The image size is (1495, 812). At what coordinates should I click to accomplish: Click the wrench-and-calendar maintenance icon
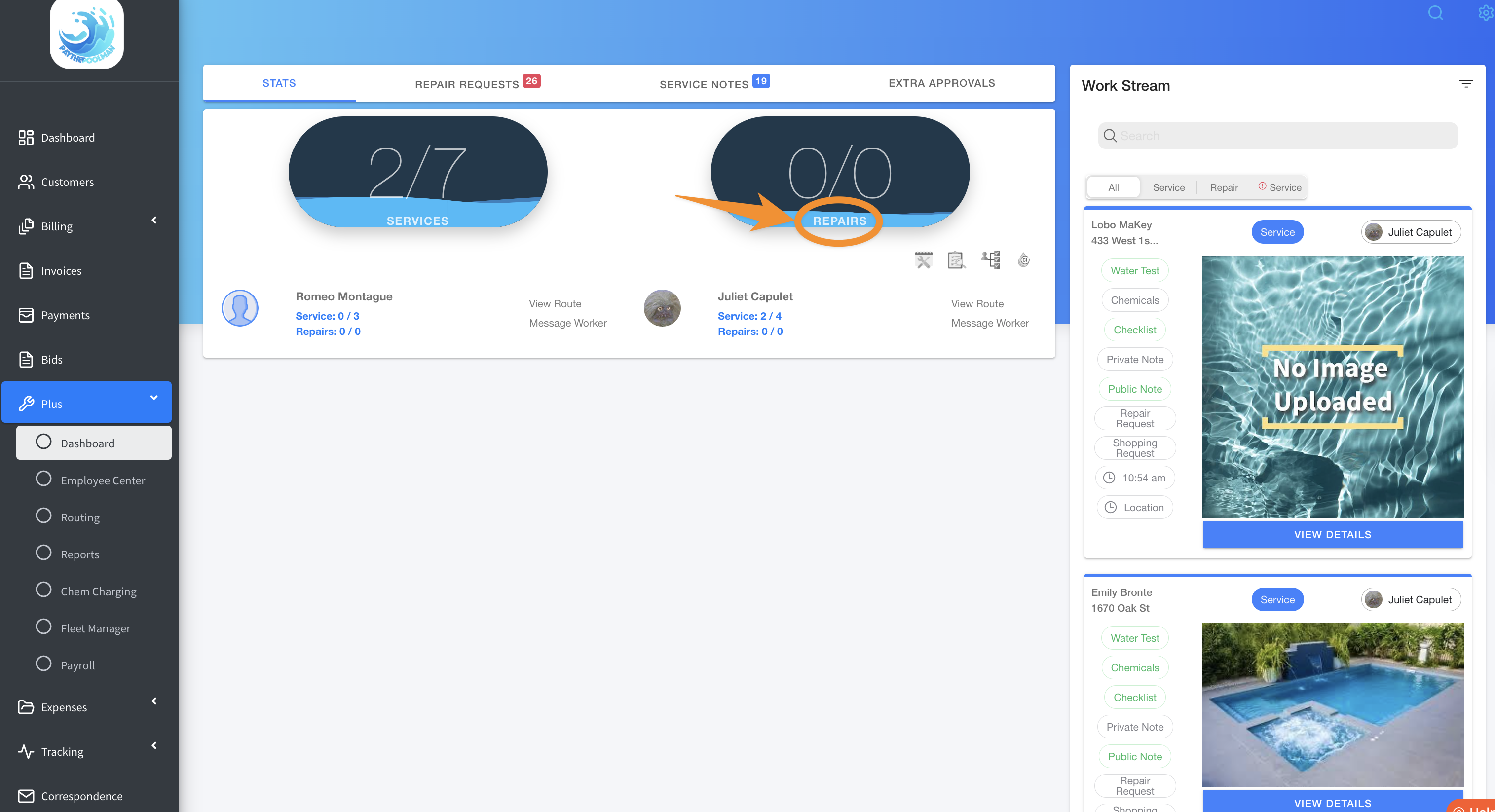[923, 260]
